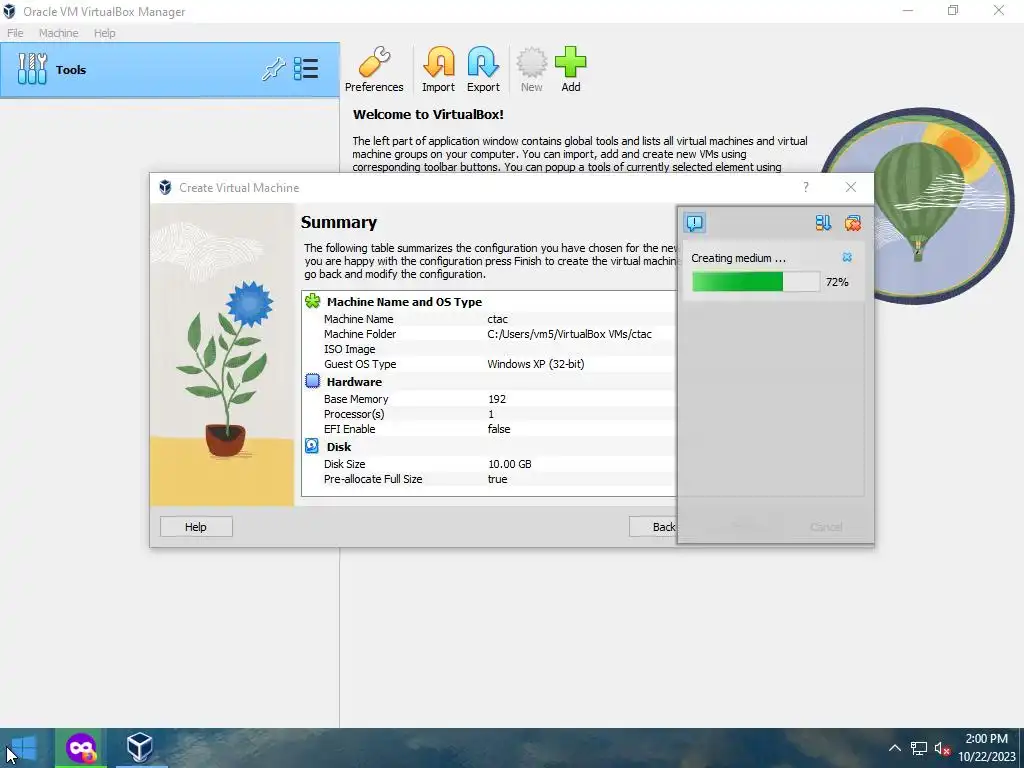Viewport: 1024px width, 768px height.
Task: Click the Processor(s) row
Action: 489,414
